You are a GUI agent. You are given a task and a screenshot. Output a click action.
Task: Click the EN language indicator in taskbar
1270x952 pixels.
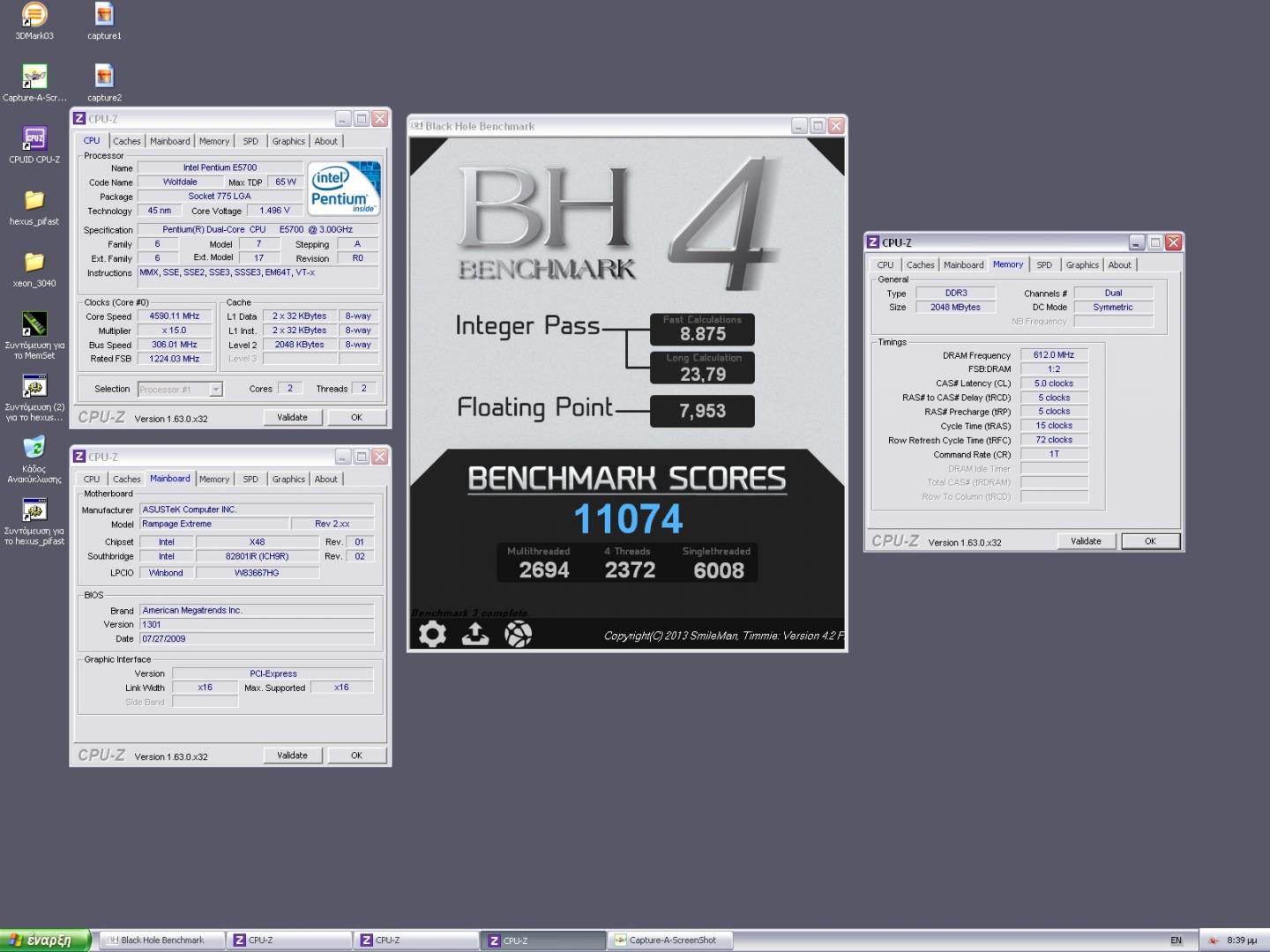point(1176,941)
